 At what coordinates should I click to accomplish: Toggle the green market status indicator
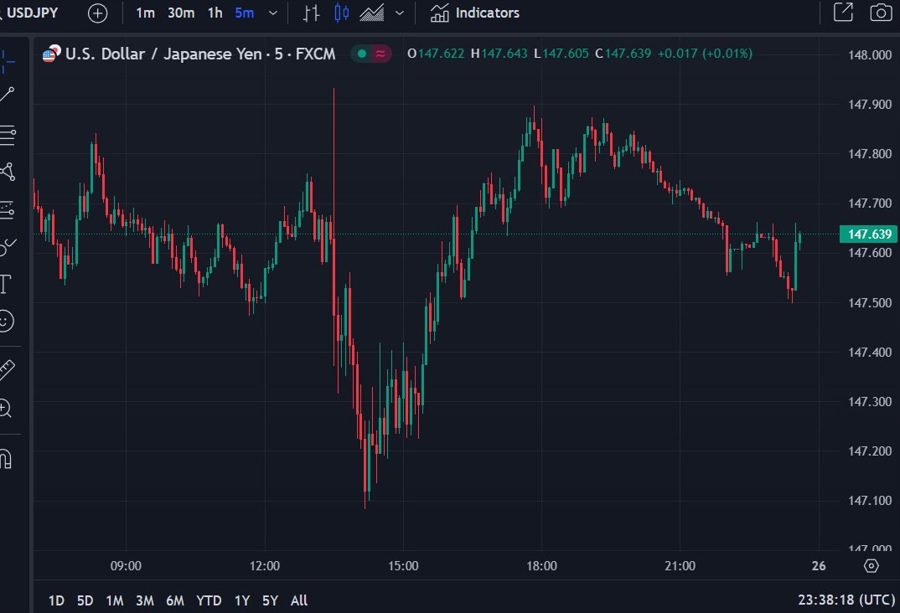coord(362,54)
